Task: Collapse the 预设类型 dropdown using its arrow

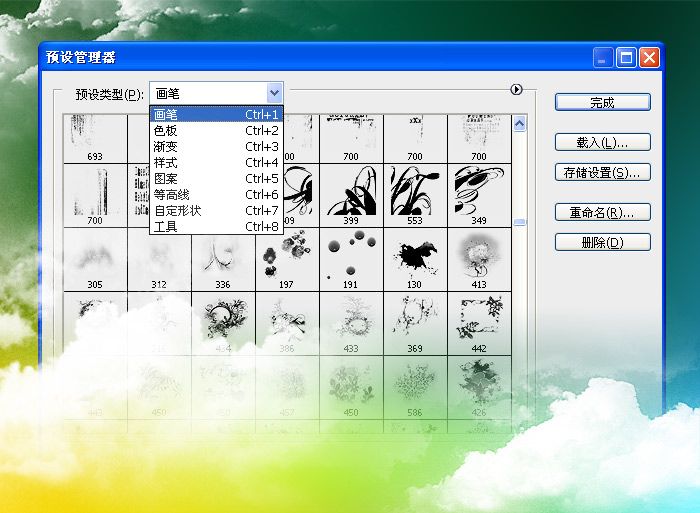Action: coord(275,93)
